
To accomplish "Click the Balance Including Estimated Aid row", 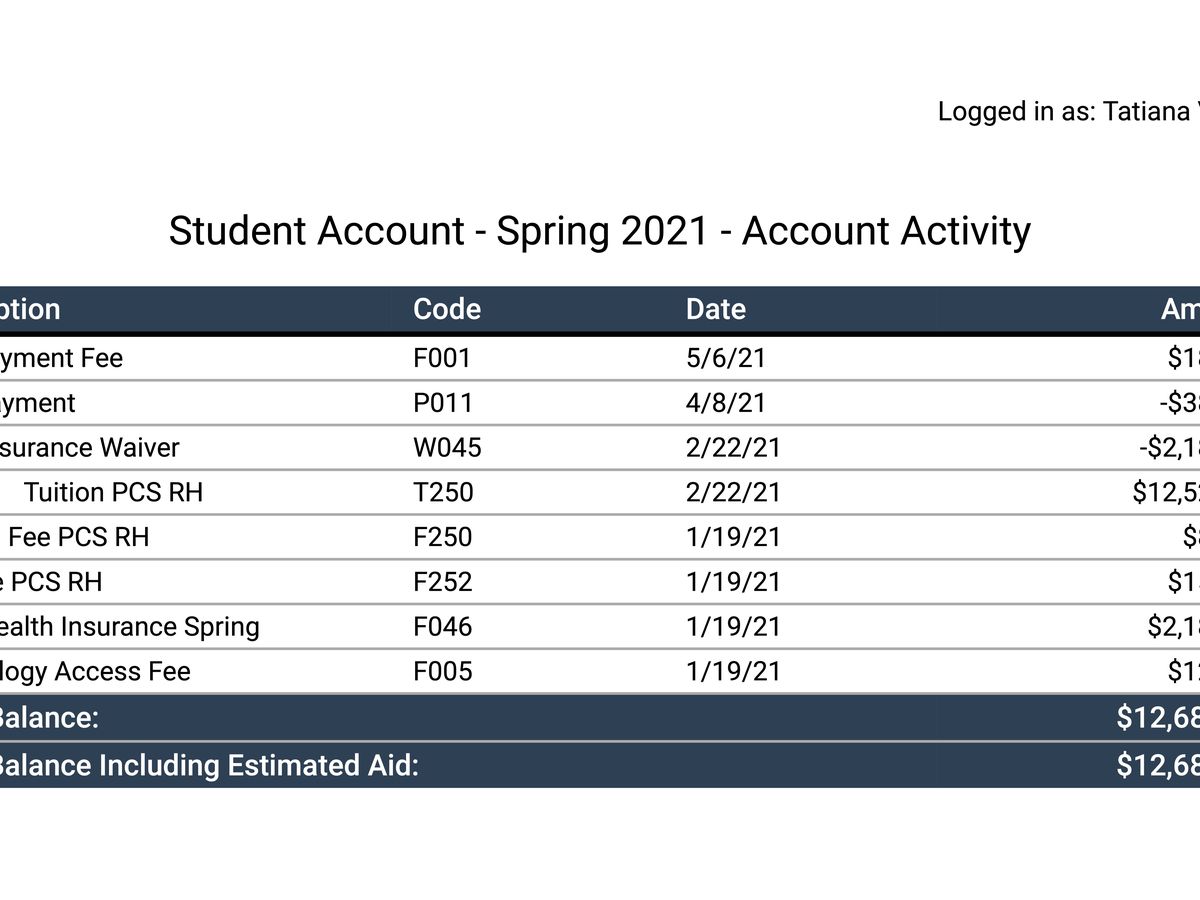I will click(206, 765).
